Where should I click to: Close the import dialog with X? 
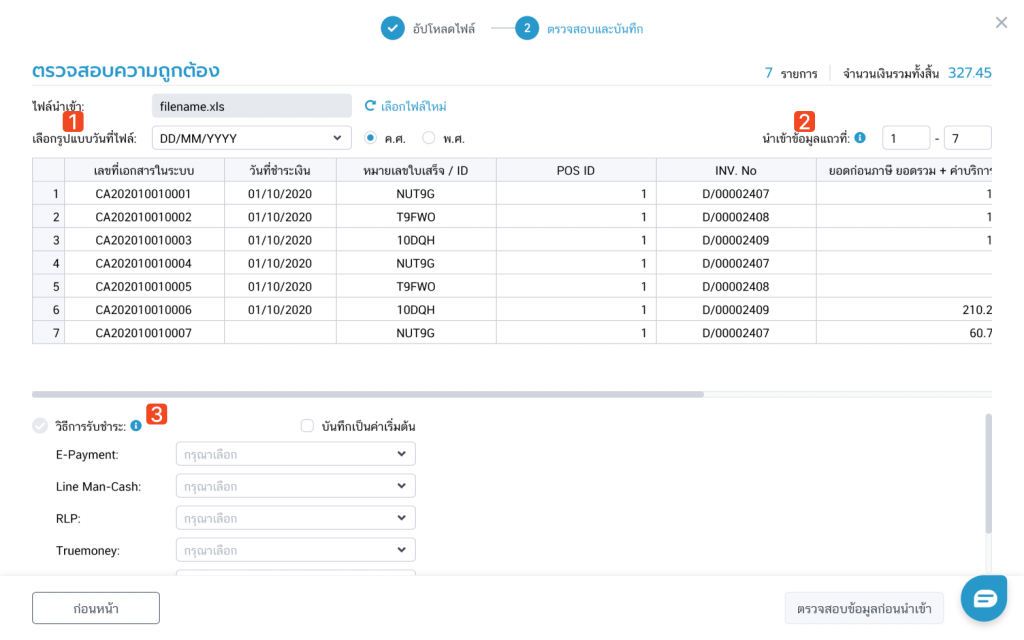click(x=1001, y=23)
